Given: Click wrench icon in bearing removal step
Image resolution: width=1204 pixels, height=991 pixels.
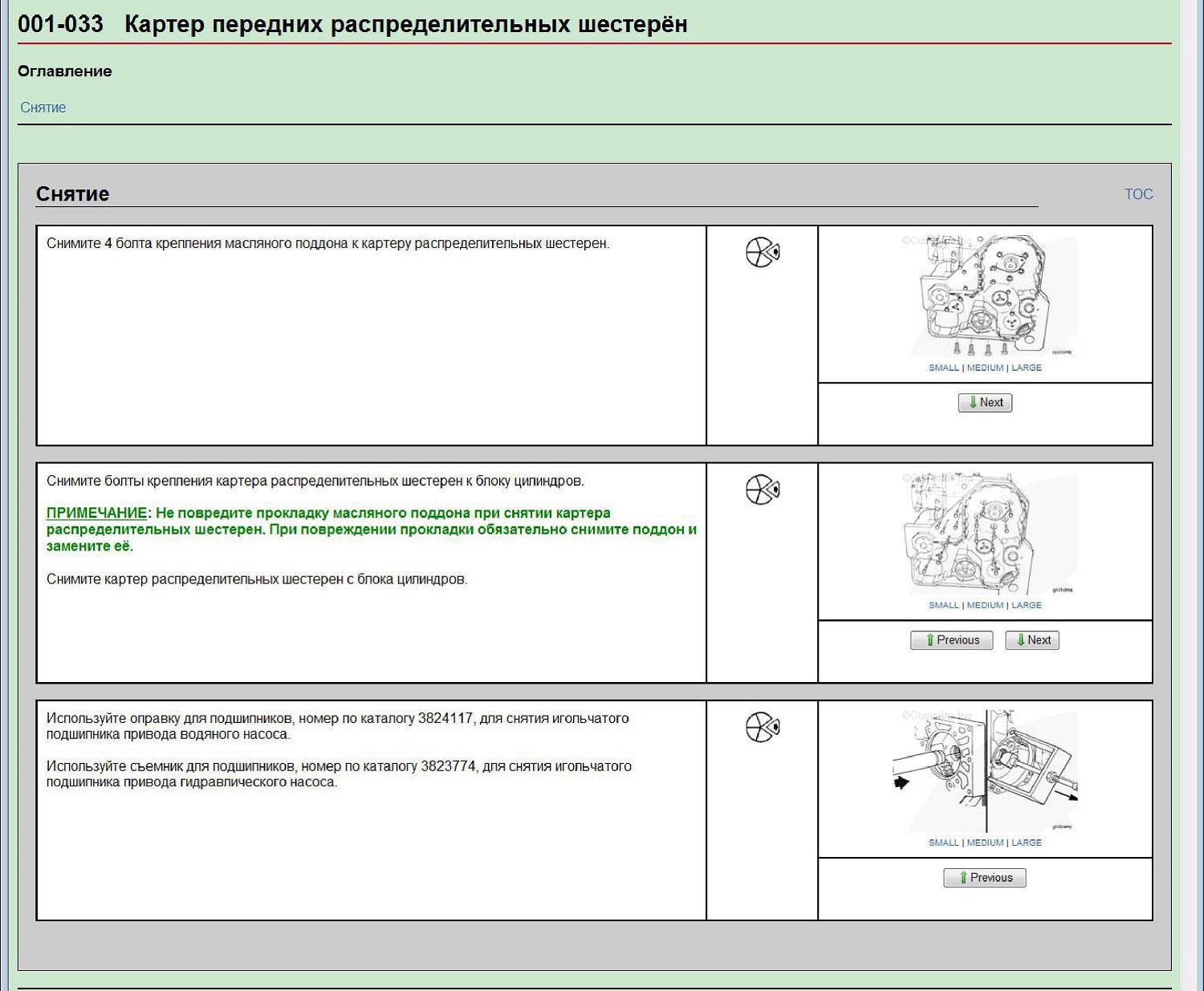Looking at the screenshot, I should coord(763,727).
